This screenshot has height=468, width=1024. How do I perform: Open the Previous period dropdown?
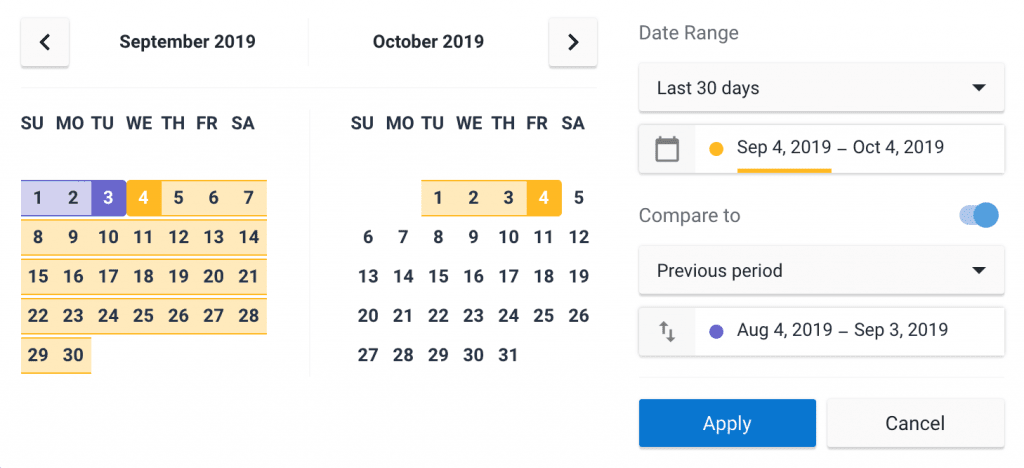821,270
